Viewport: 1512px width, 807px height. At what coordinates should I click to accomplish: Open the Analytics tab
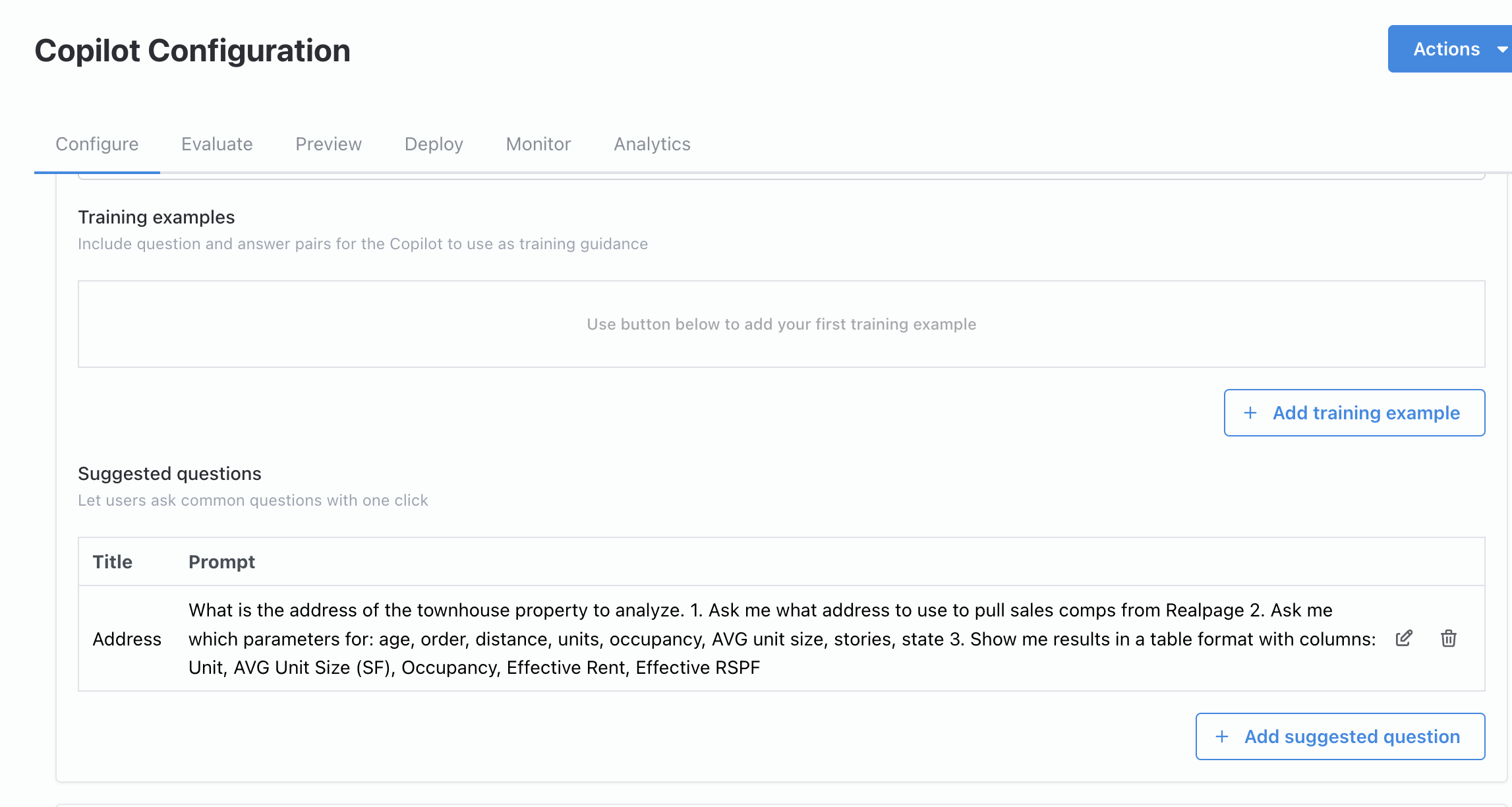coord(652,144)
